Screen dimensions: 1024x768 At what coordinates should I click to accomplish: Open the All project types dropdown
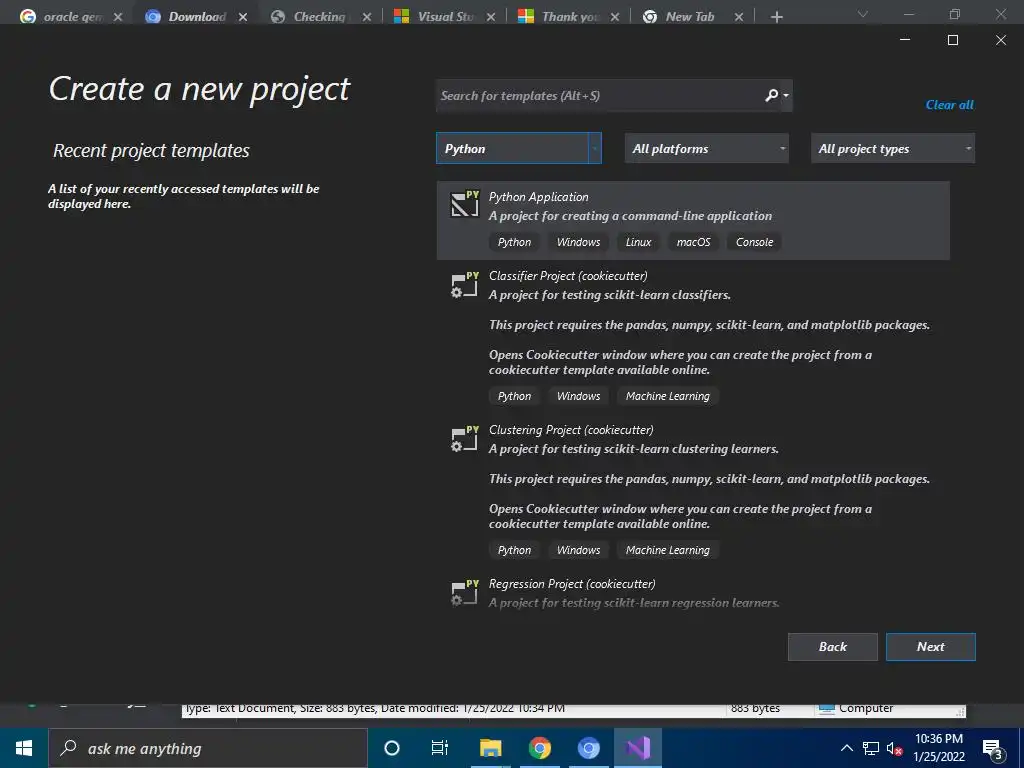[x=893, y=148]
